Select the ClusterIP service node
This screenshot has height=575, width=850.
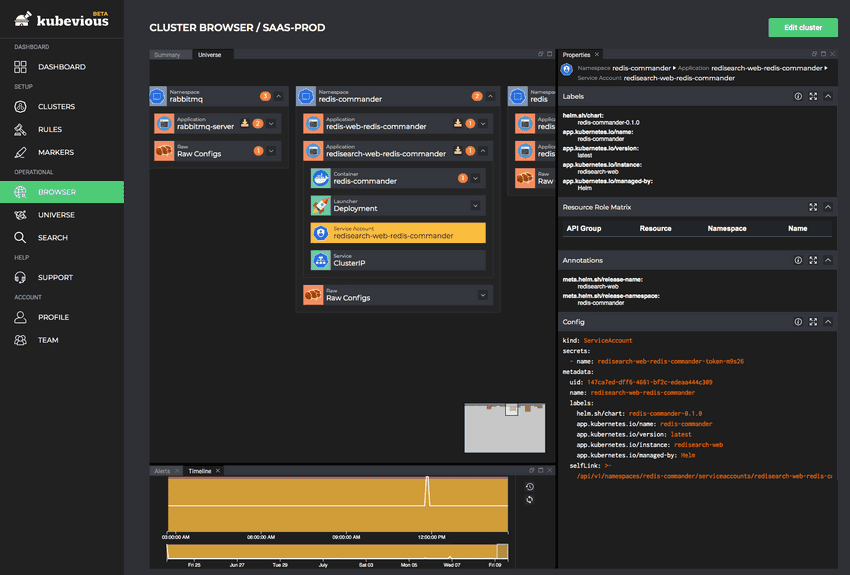[x=398, y=259]
